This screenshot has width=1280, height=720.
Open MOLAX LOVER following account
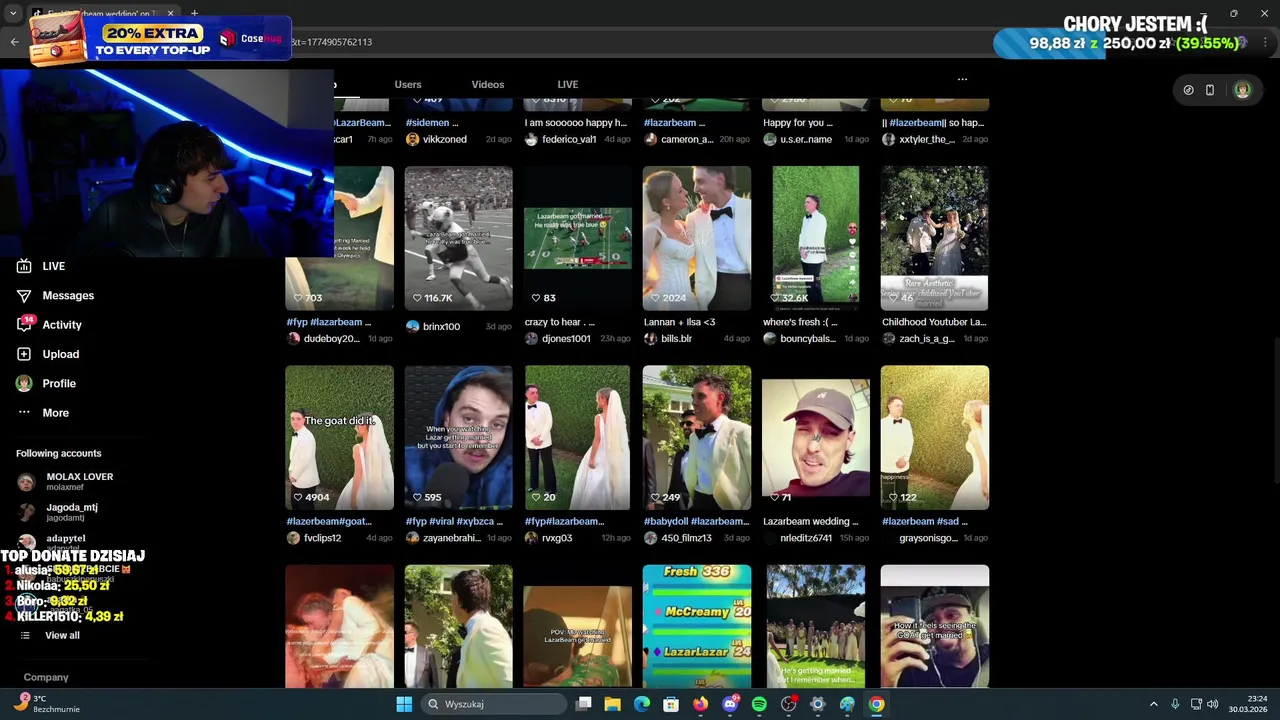point(80,481)
